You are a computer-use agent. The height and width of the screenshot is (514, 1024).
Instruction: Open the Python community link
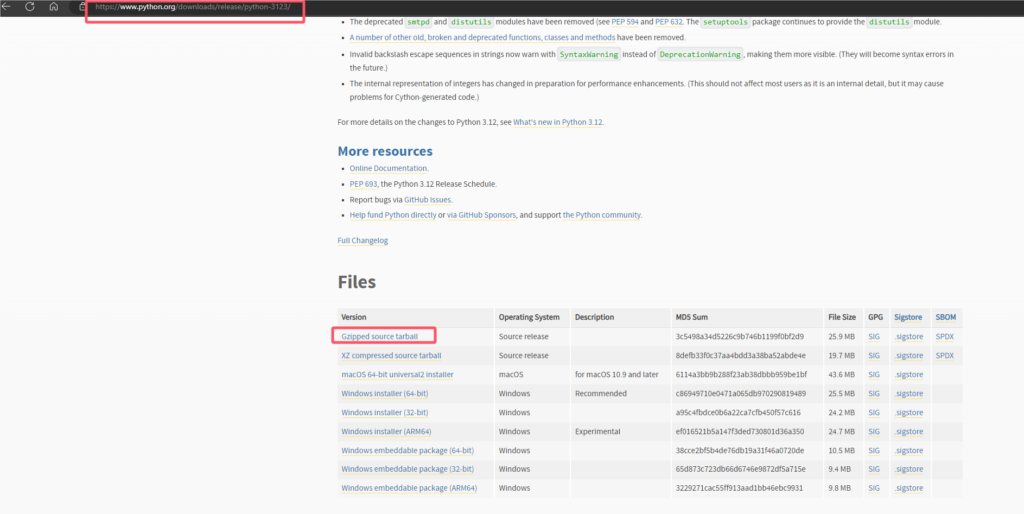click(601, 215)
